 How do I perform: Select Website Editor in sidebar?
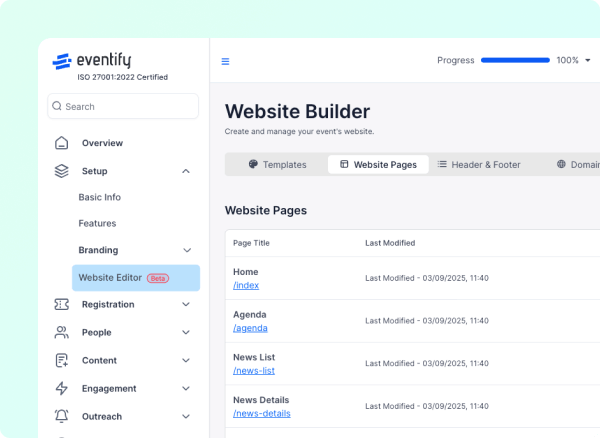click(x=136, y=278)
